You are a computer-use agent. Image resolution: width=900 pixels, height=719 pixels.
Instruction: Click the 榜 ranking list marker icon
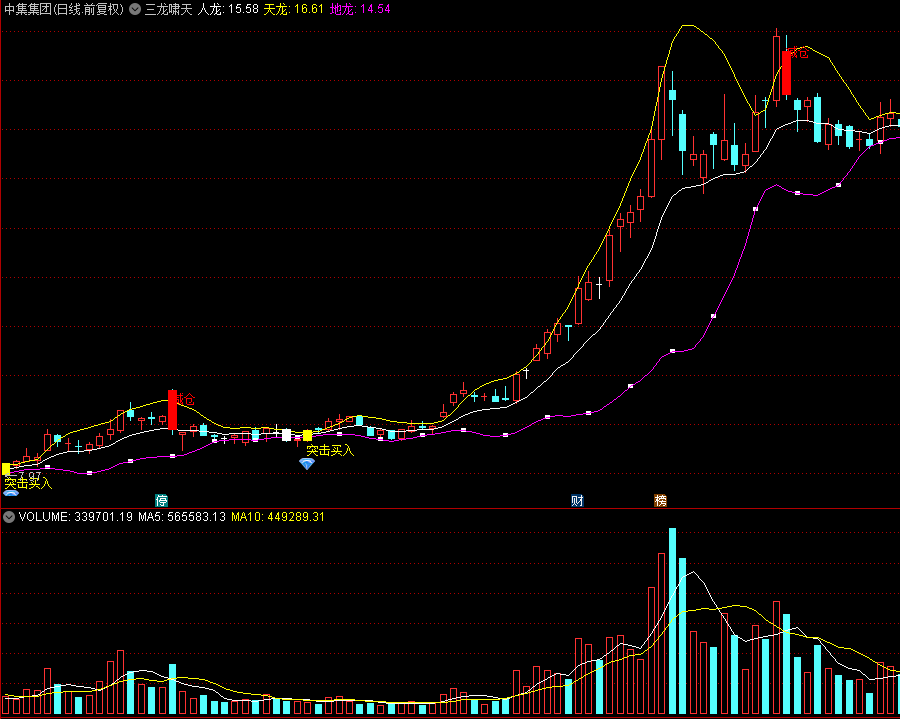click(x=660, y=500)
